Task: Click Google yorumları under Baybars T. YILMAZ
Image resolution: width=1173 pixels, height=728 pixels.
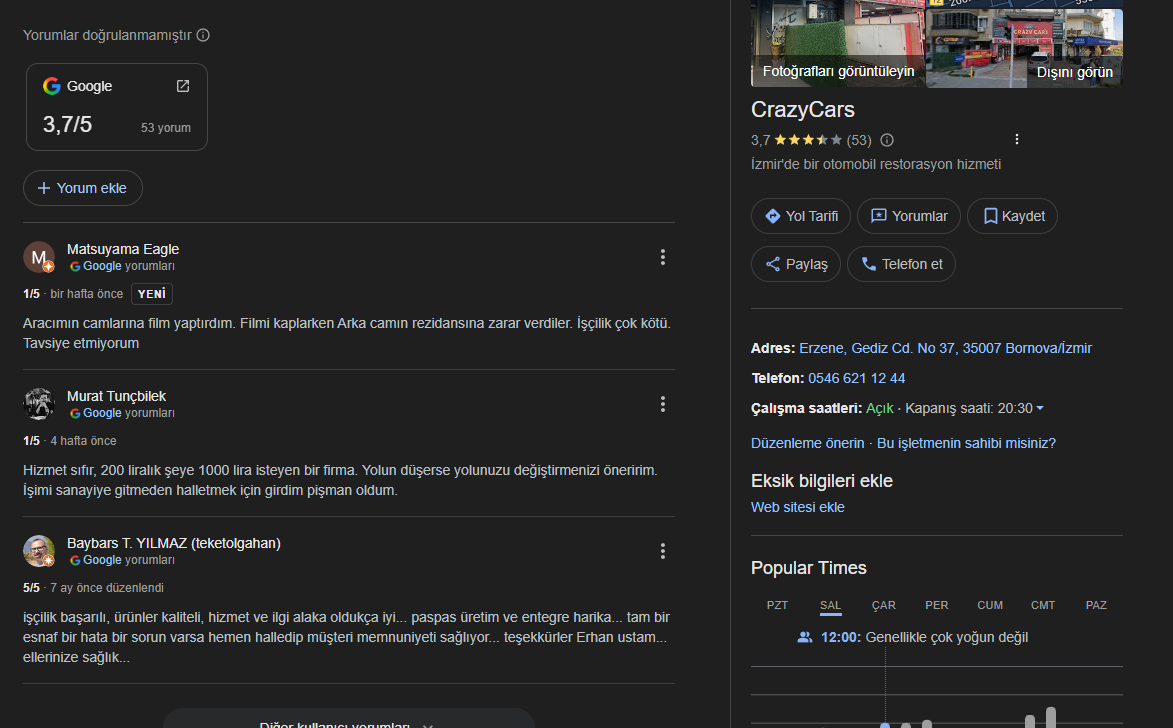Action: 122,560
